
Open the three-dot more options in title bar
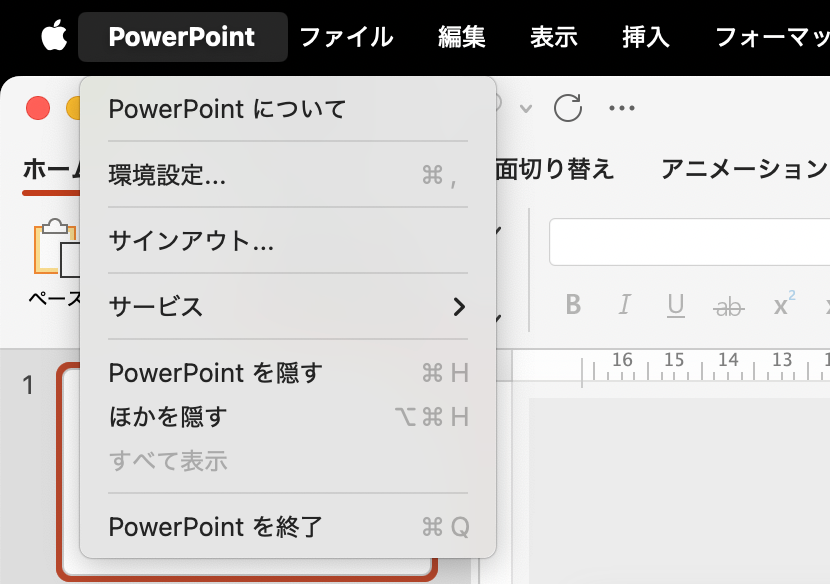click(x=621, y=108)
